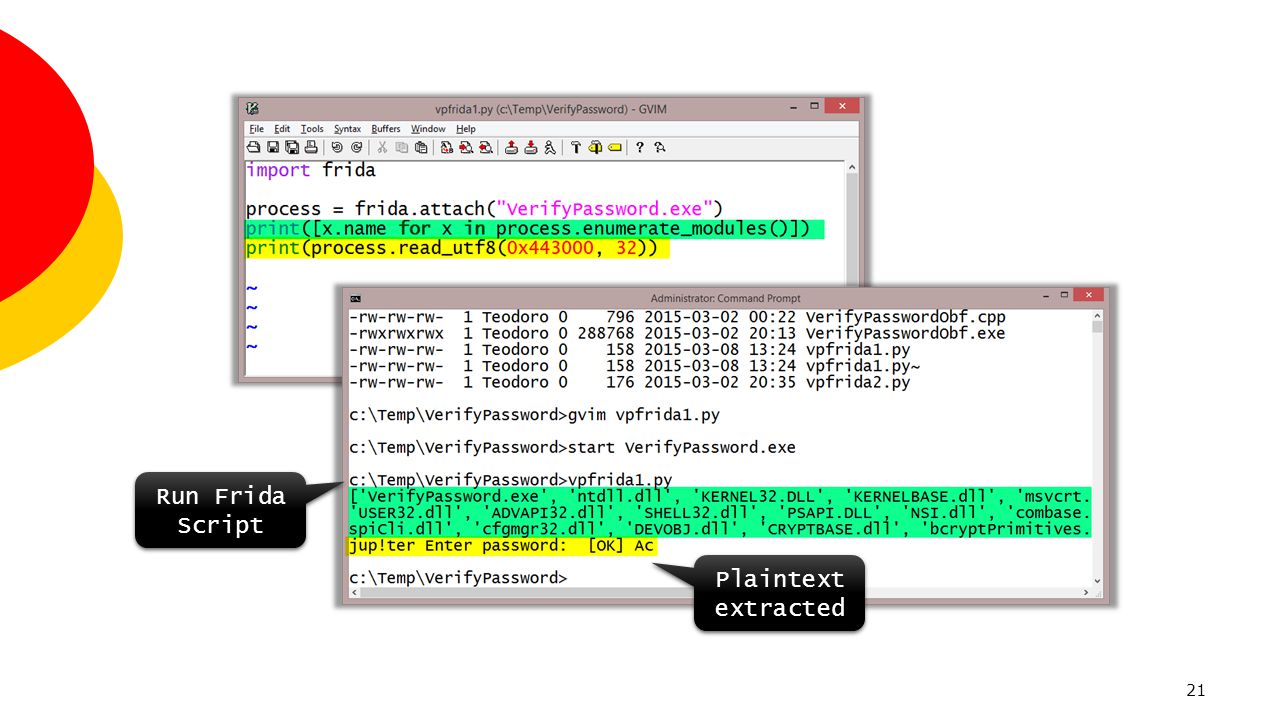Click the 0x443000 address in code
The height and width of the screenshot is (720, 1280).
click(x=551, y=248)
